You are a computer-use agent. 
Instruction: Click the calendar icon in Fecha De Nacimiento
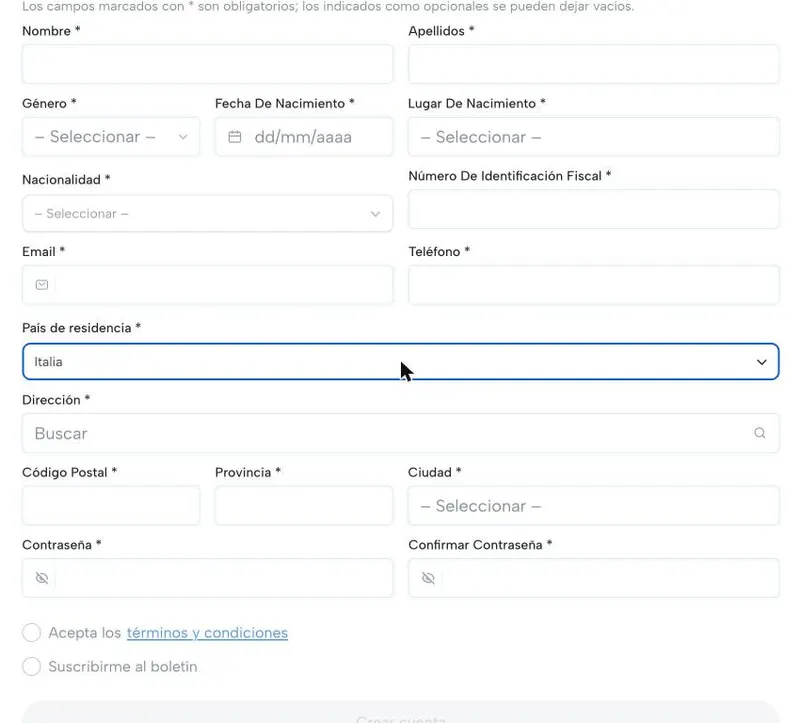pyautogui.click(x=235, y=137)
